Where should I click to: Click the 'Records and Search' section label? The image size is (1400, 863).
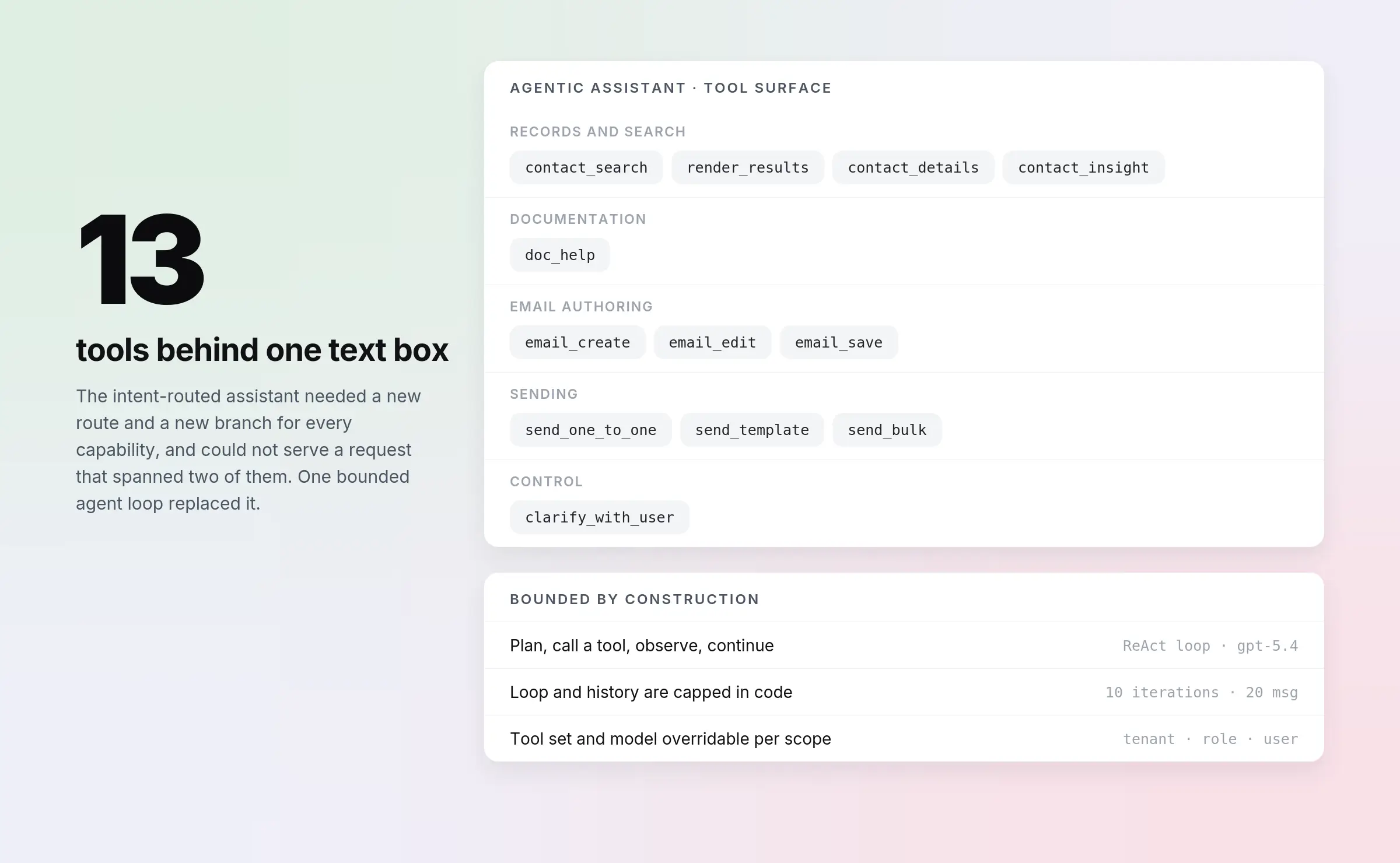pyautogui.click(x=598, y=132)
